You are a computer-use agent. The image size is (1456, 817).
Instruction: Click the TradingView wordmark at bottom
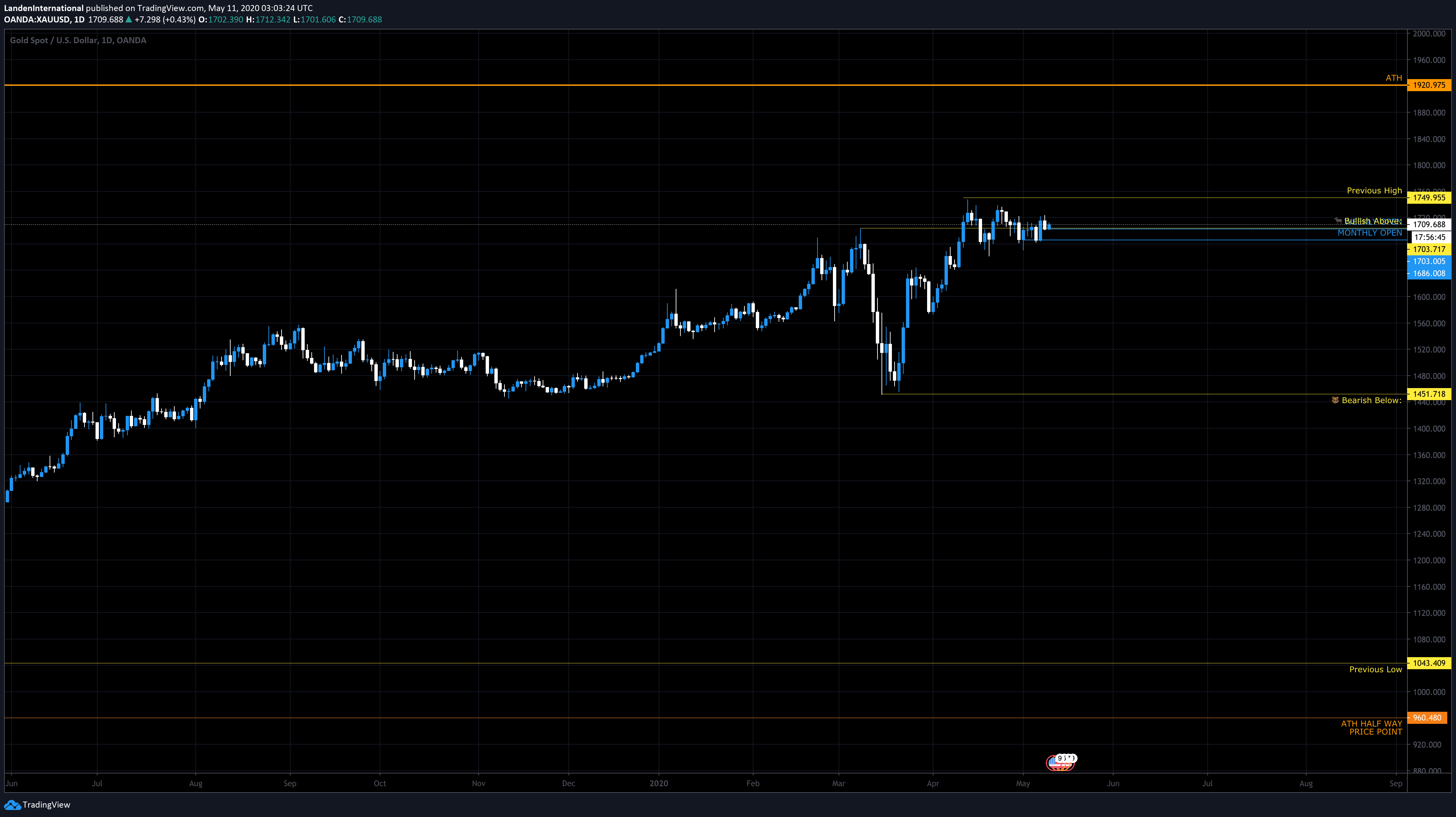pyautogui.click(x=46, y=805)
